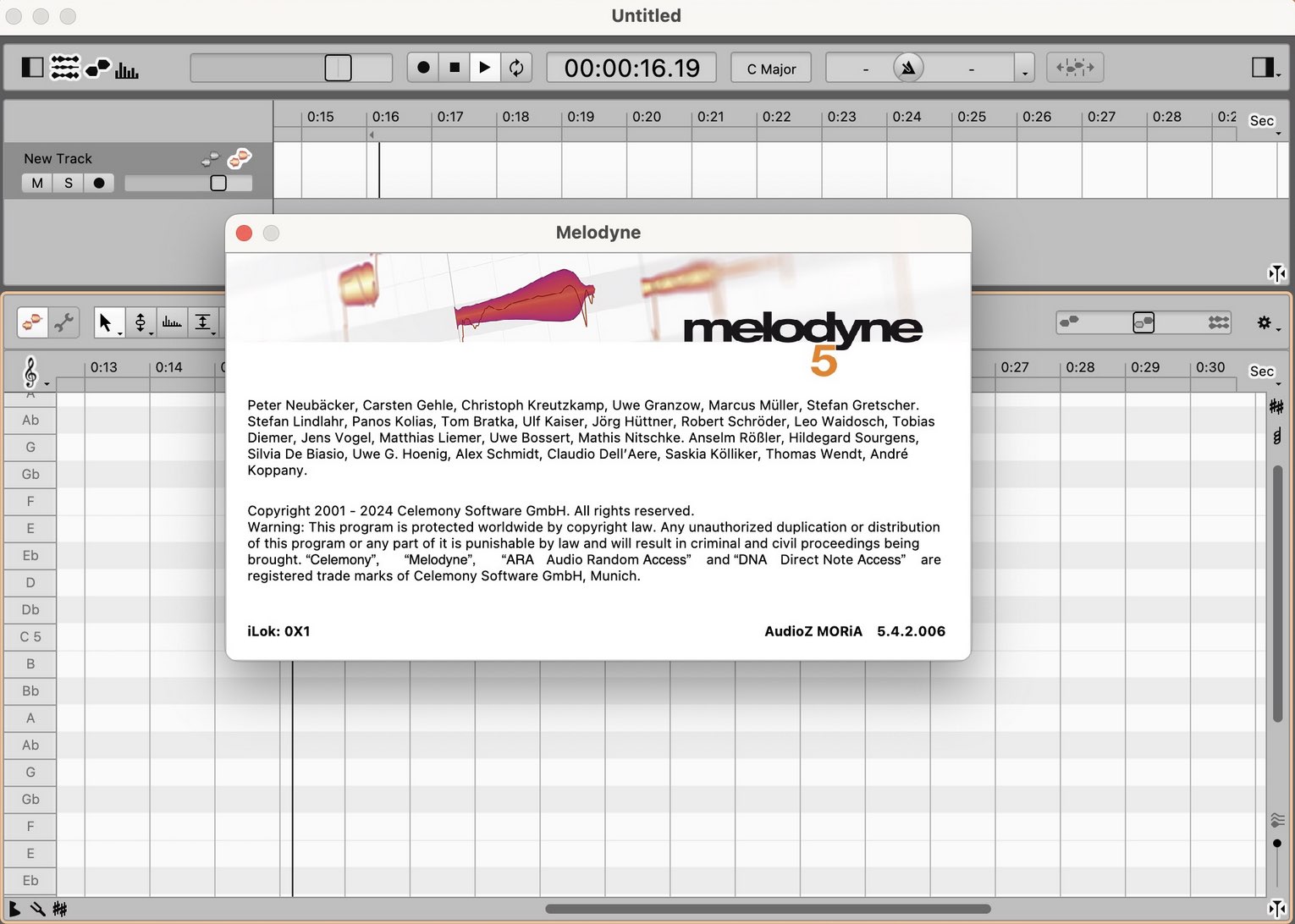Adjust New Track volume slider
1295x924 pixels.
click(x=188, y=183)
